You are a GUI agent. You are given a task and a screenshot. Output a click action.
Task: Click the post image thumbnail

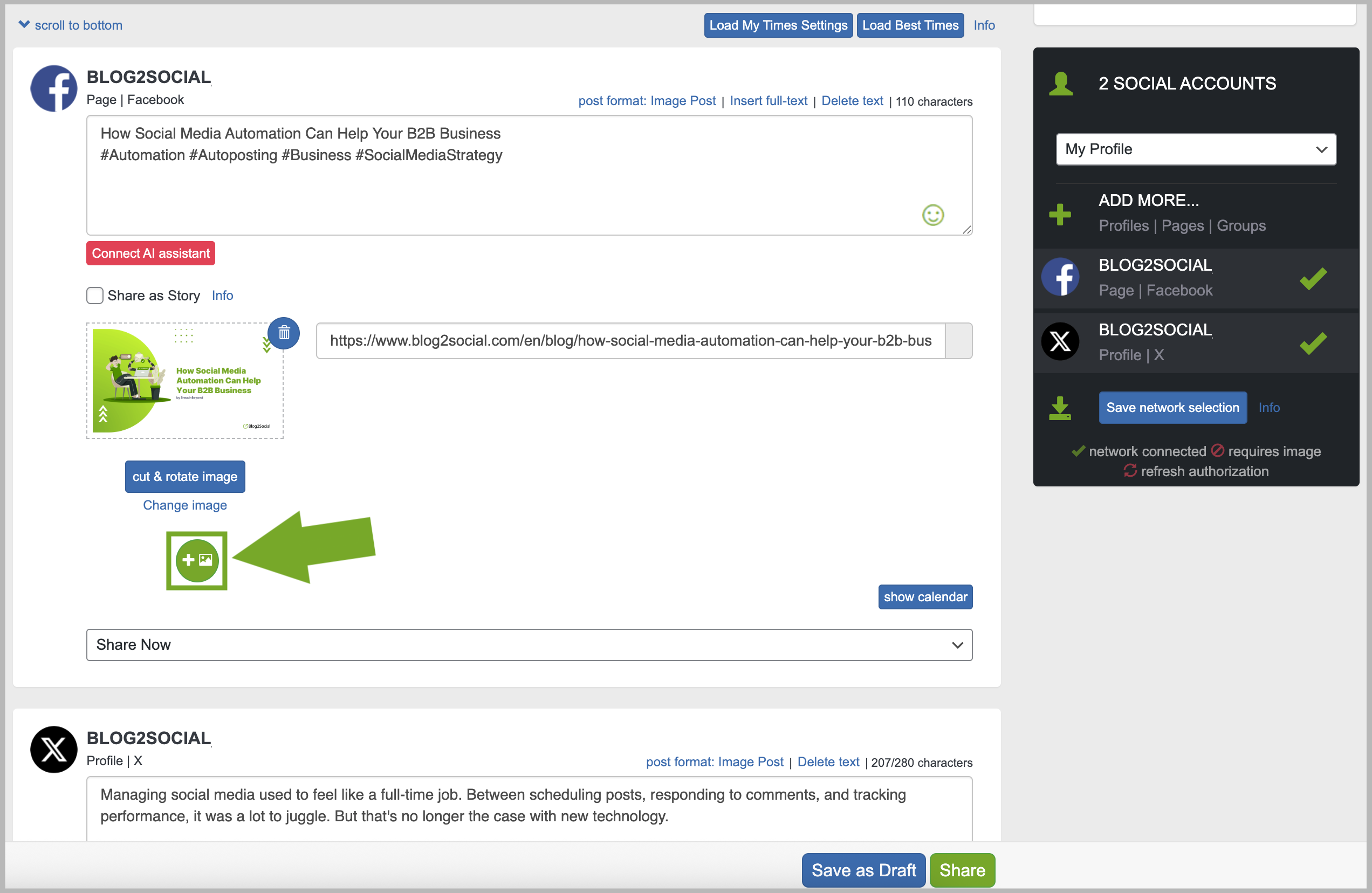[x=184, y=381]
